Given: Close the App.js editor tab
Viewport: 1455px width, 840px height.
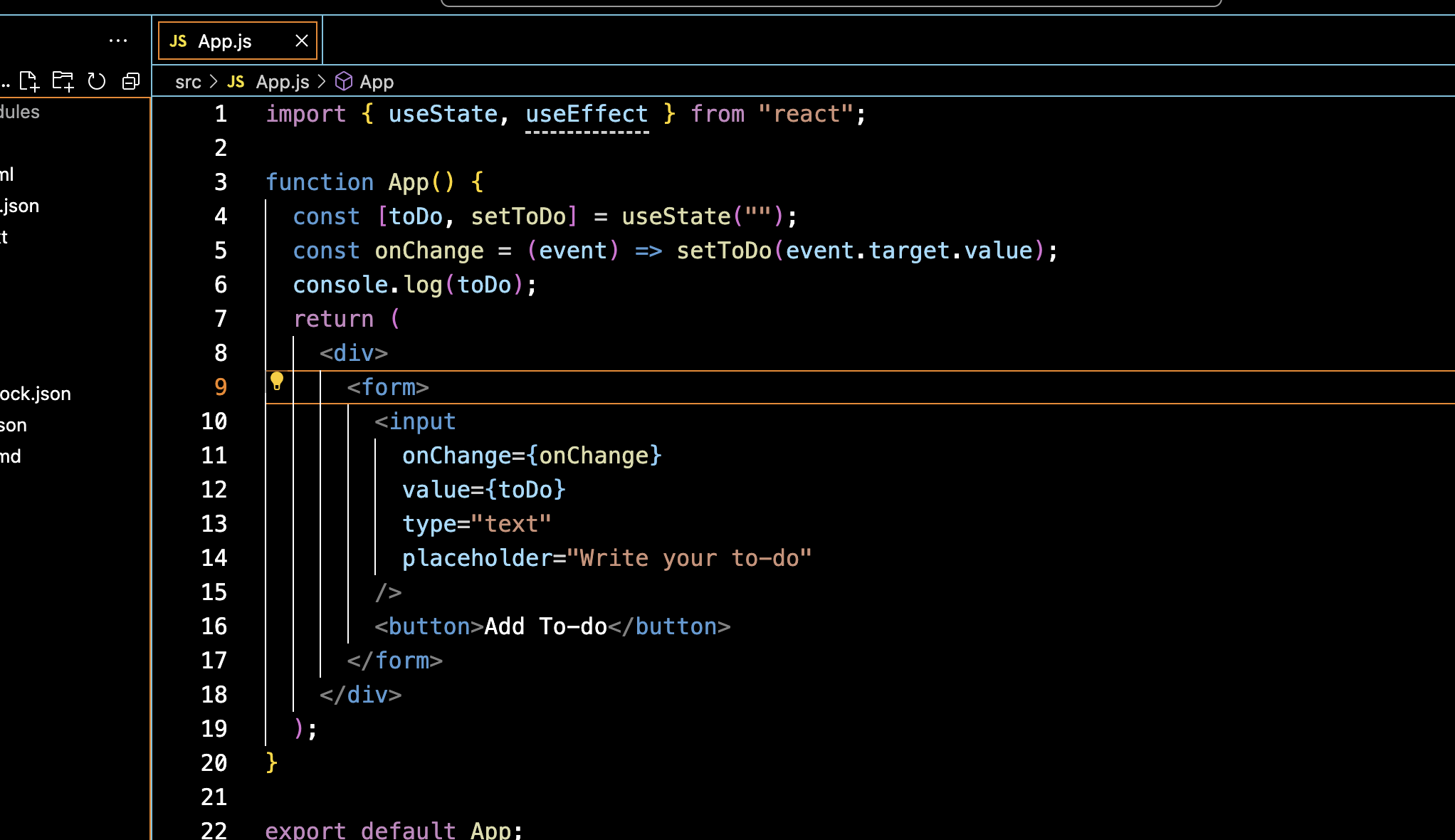Looking at the screenshot, I should tap(302, 41).
